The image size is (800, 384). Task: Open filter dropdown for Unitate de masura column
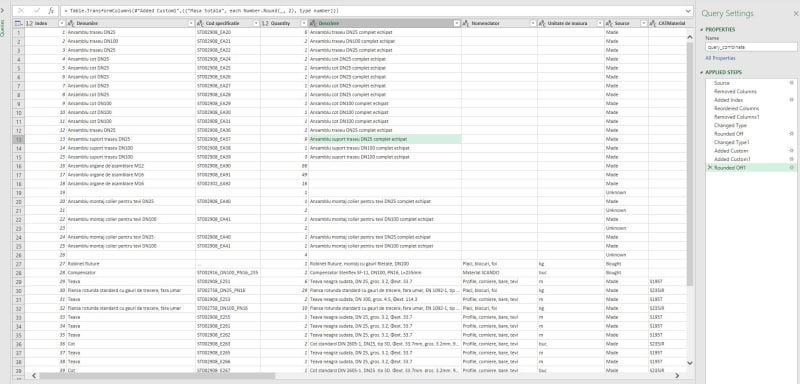tap(600, 23)
